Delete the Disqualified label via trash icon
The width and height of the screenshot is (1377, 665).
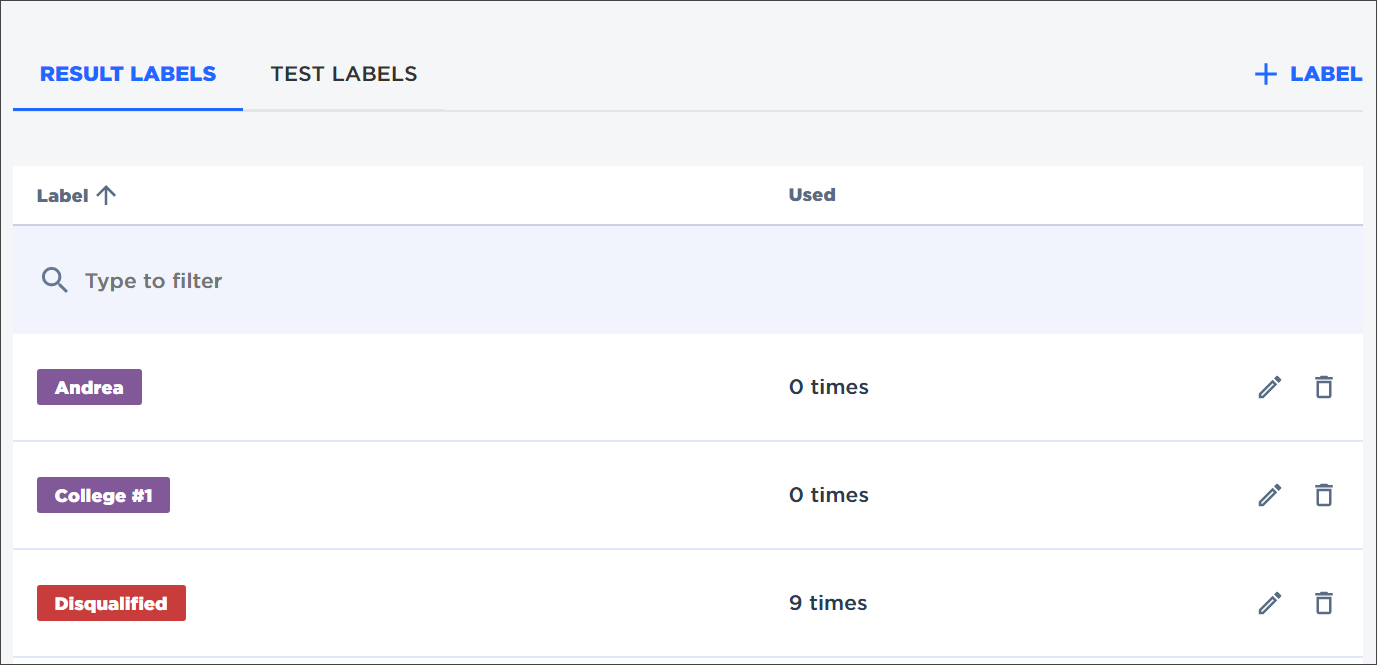pos(1323,603)
